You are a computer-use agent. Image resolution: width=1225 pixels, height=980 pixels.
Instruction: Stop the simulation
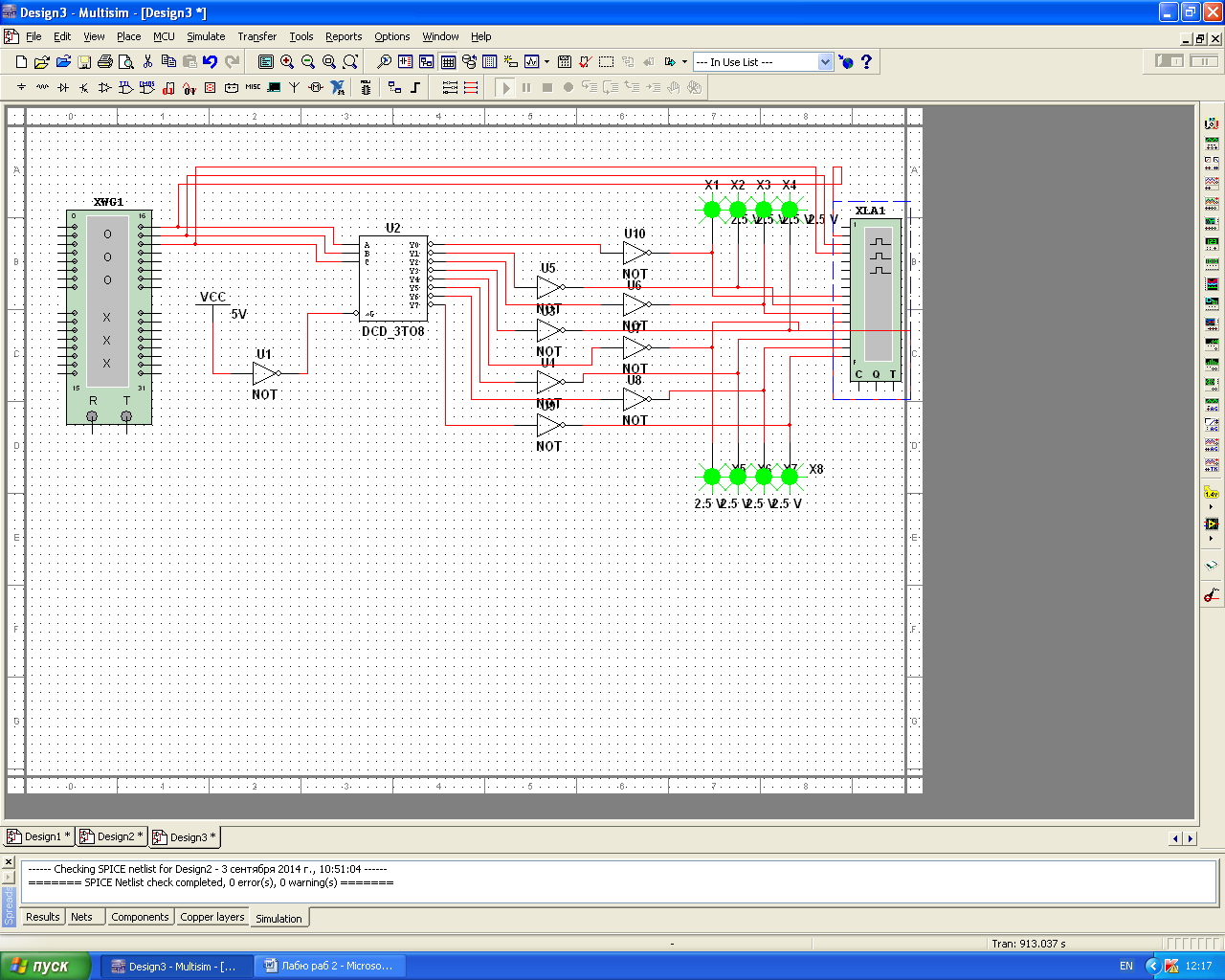pos(547,87)
